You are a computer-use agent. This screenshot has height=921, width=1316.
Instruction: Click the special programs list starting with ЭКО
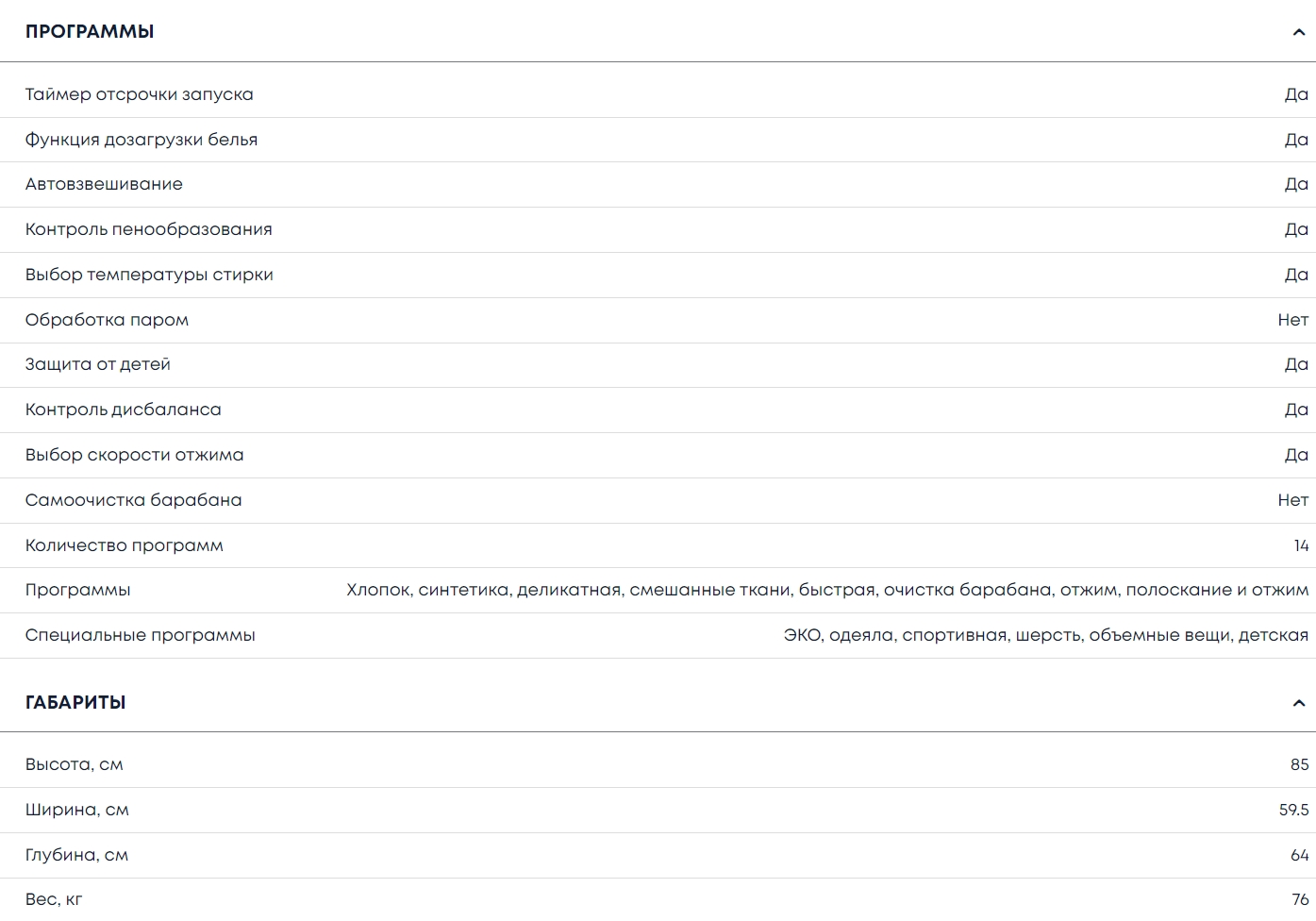pyautogui.click(x=1045, y=635)
